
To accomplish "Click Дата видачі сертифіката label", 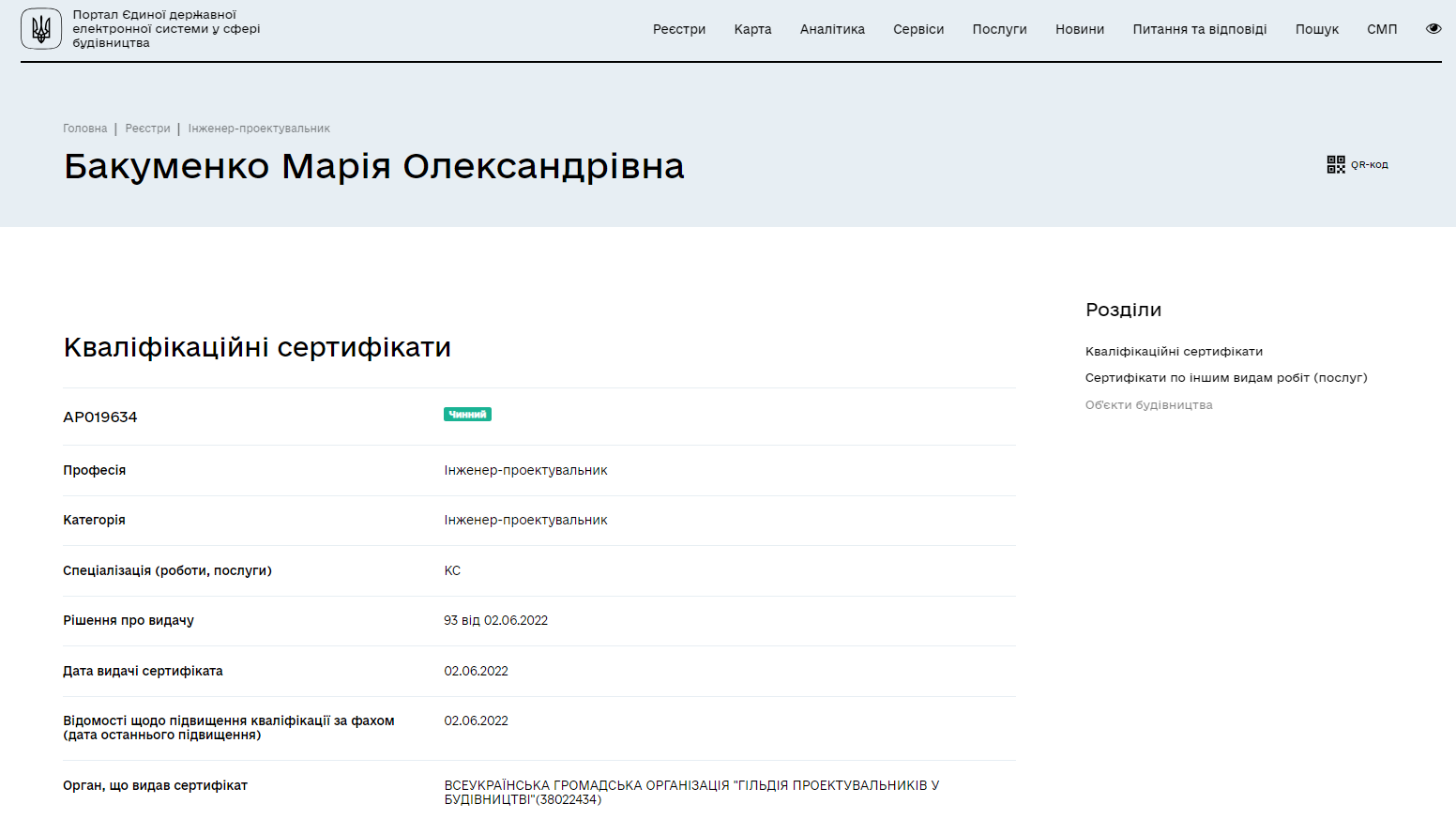I will [x=143, y=672].
